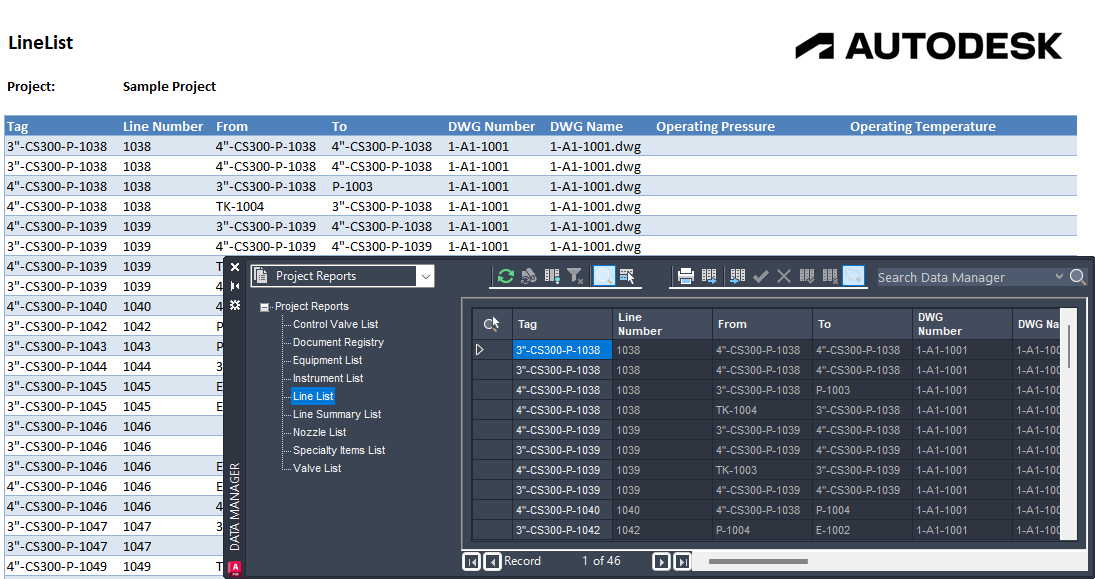Select Nozzle List report
1095x579 pixels.
click(319, 432)
